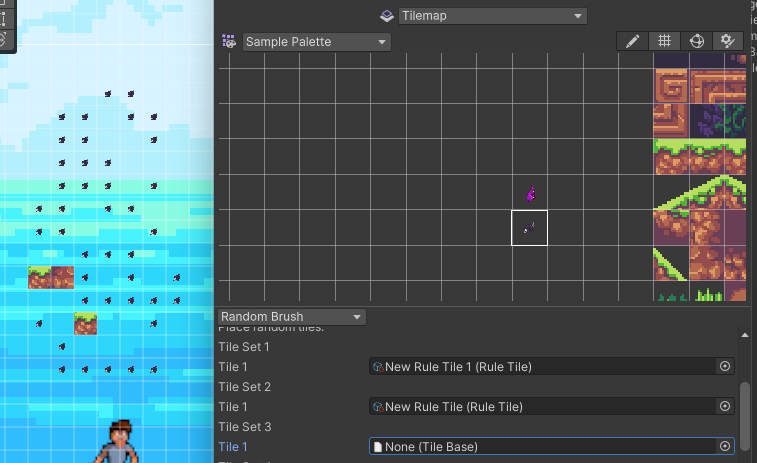The image size is (757, 463).
Task: Click the palette icon beside Sample Palette
Action: (229, 42)
